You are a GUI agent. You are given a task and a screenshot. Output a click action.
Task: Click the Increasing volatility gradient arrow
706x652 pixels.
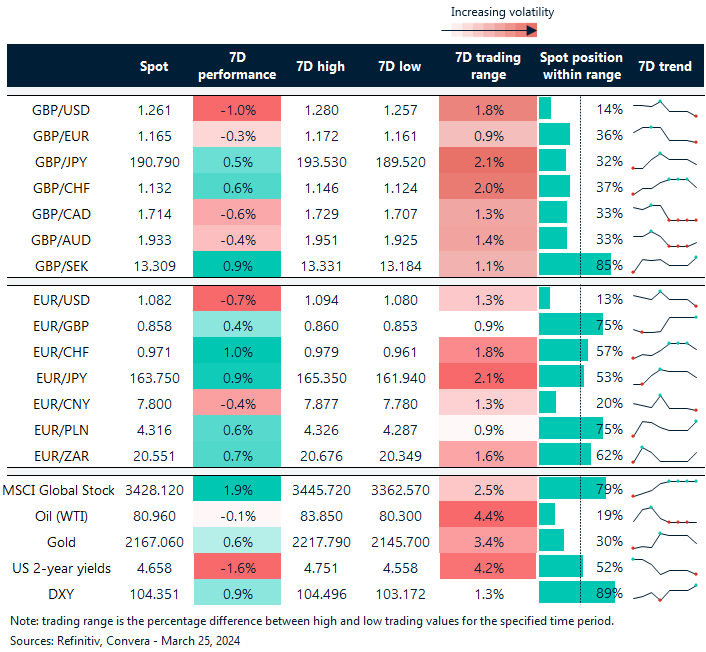[x=501, y=31]
